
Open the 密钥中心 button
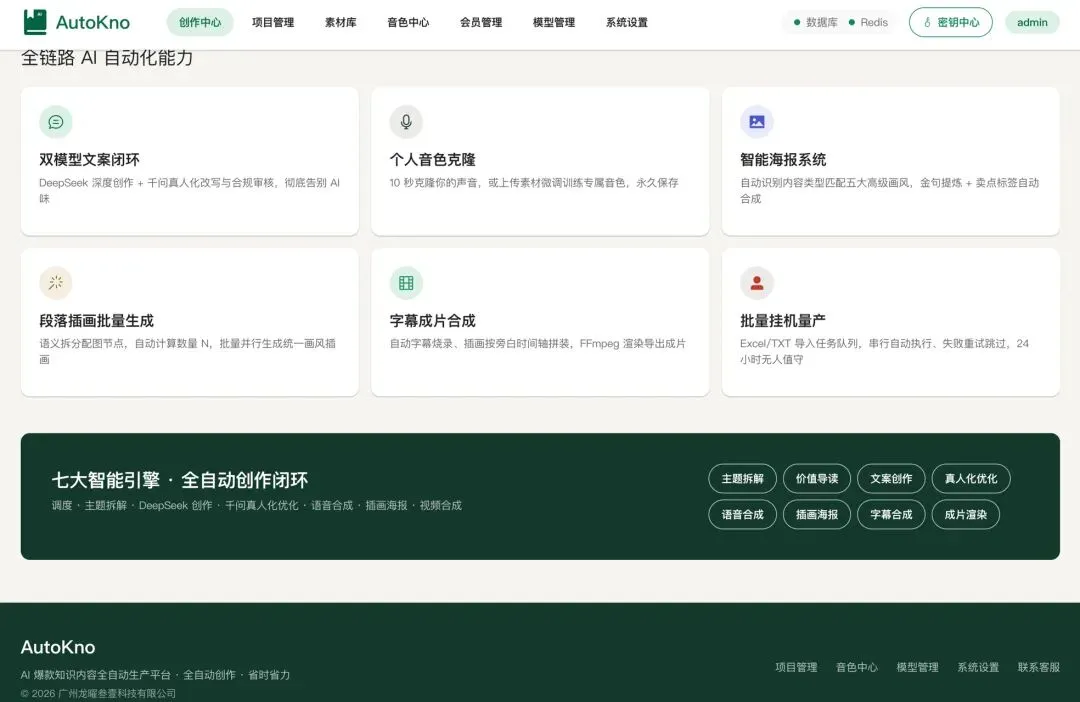(951, 22)
